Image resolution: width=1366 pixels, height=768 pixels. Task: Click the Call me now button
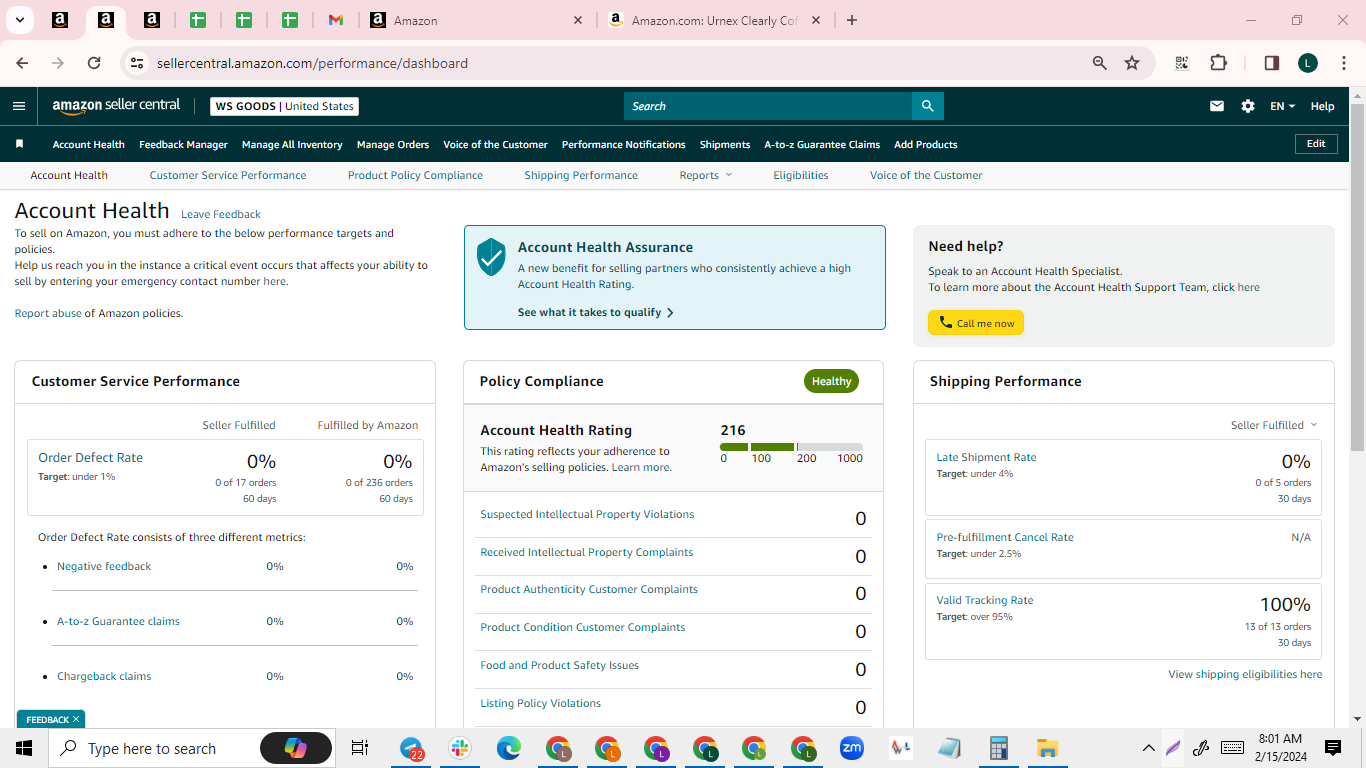click(x=976, y=323)
